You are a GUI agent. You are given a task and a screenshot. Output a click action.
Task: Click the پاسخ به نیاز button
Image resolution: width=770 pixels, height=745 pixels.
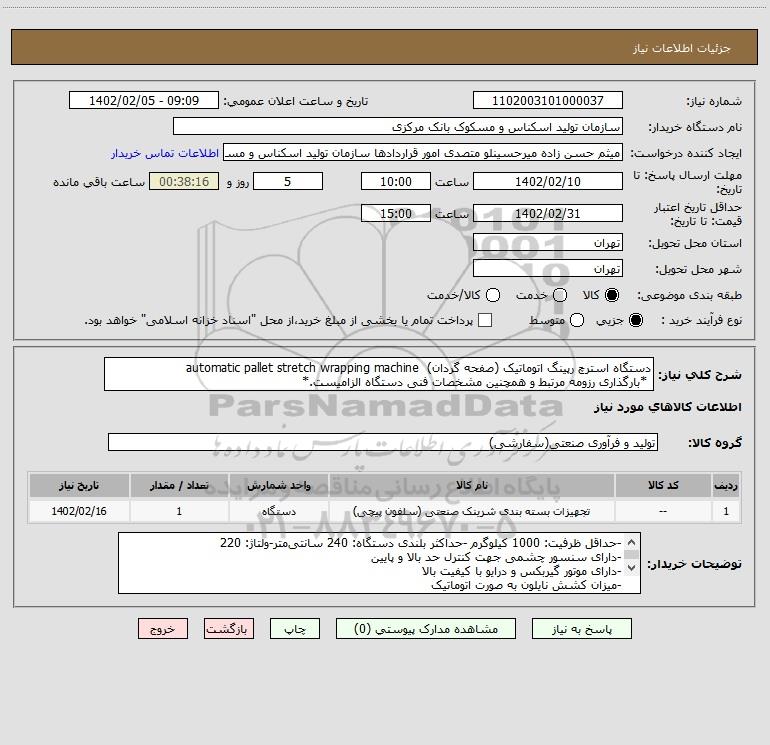(x=582, y=629)
